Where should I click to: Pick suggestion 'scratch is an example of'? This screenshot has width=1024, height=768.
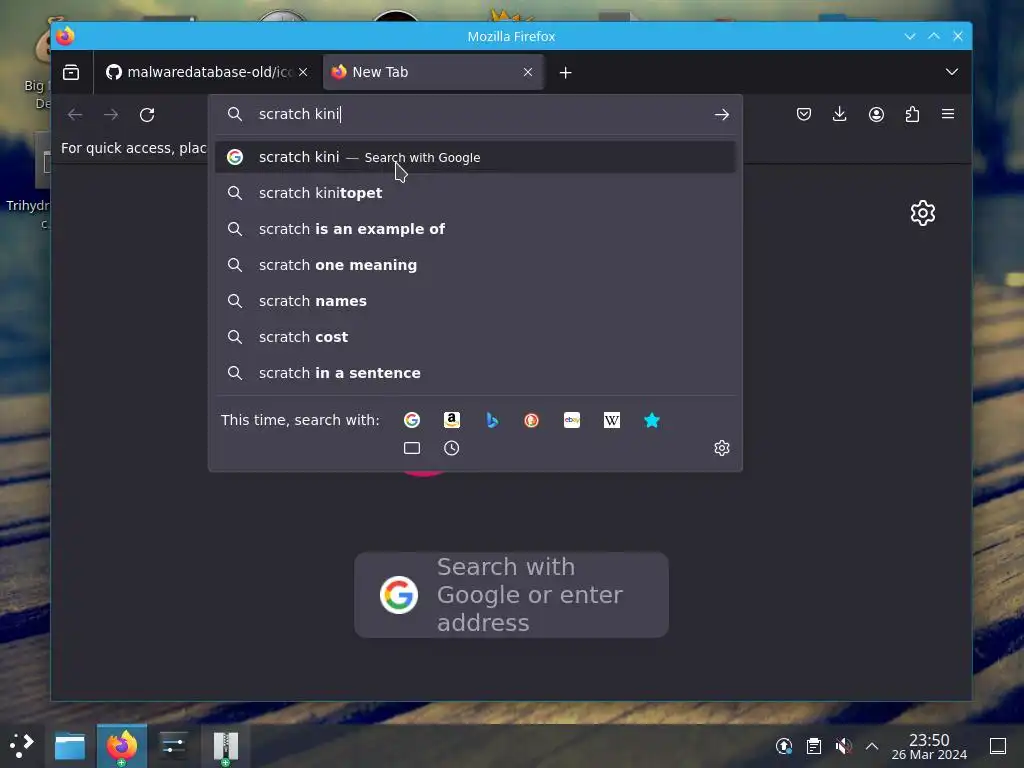(475, 229)
